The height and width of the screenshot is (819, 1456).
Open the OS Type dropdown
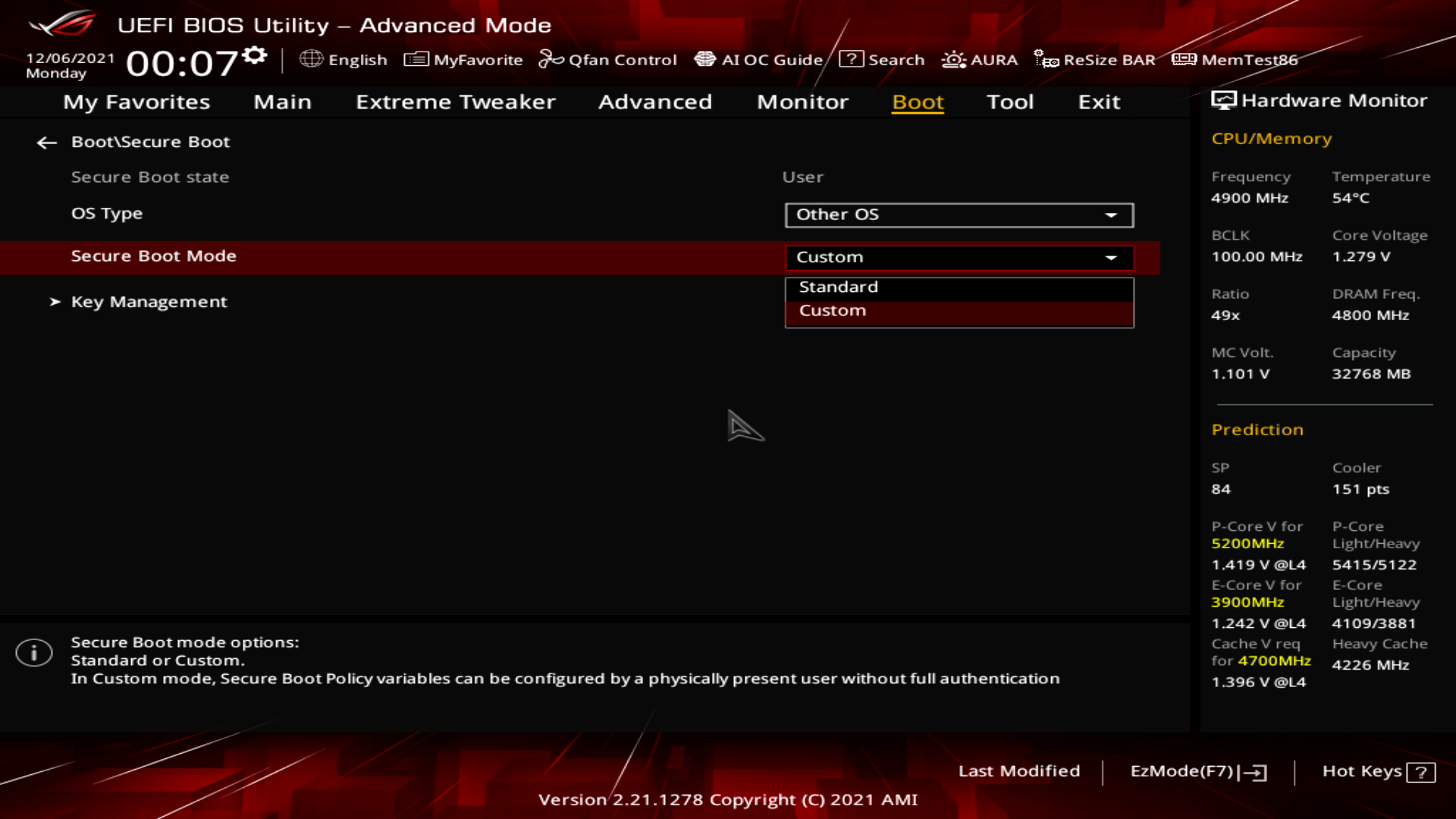click(959, 215)
